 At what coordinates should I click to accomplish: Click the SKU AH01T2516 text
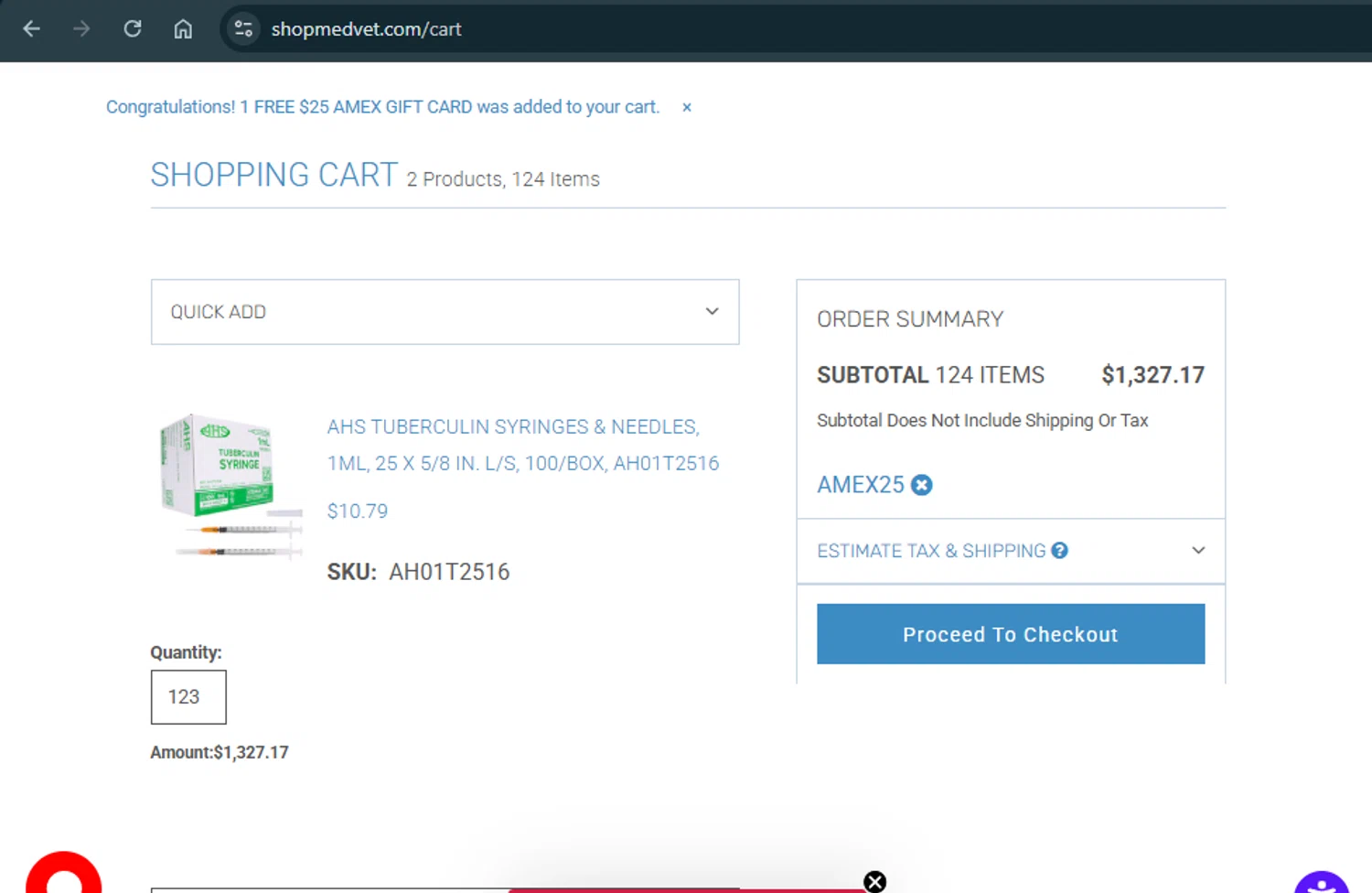pyautogui.click(x=419, y=572)
